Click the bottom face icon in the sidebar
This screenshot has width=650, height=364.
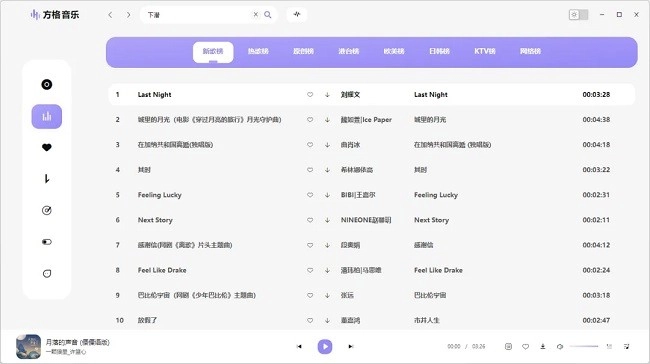point(47,273)
